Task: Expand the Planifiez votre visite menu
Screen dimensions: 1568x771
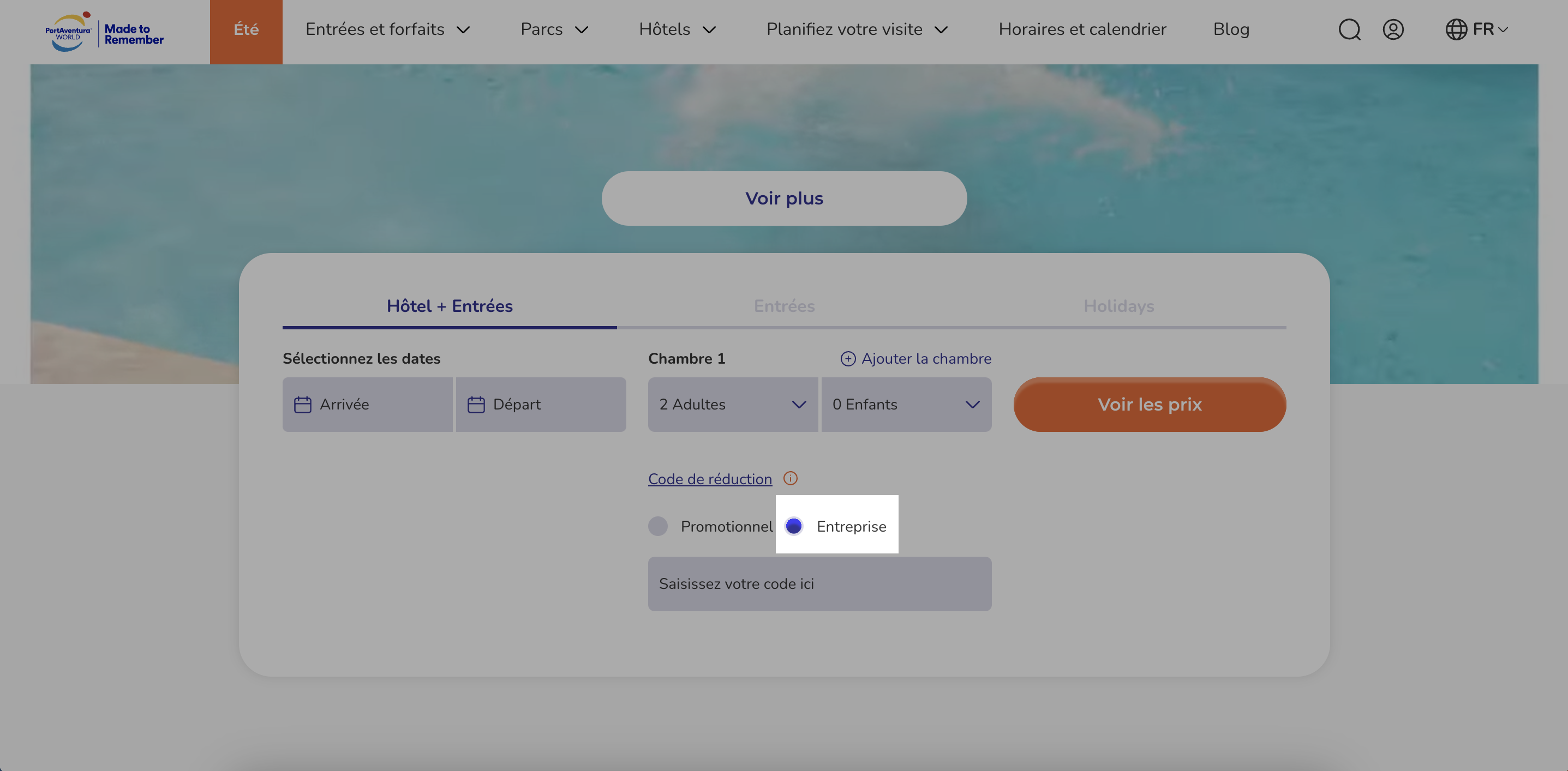Action: coord(857,29)
